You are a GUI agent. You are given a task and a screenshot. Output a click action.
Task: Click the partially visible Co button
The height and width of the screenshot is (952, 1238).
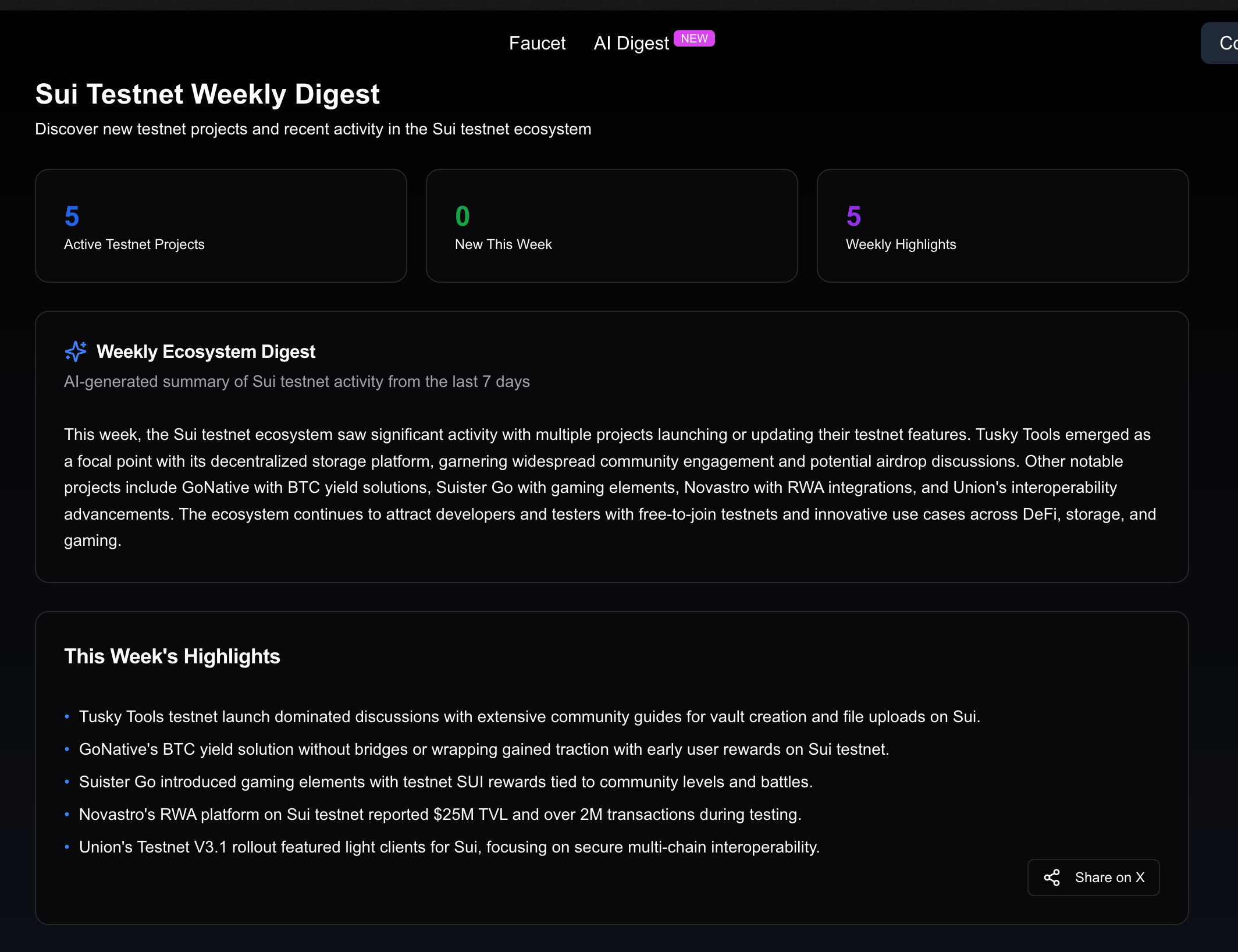pyautogui.click(x=1220, y=43)
